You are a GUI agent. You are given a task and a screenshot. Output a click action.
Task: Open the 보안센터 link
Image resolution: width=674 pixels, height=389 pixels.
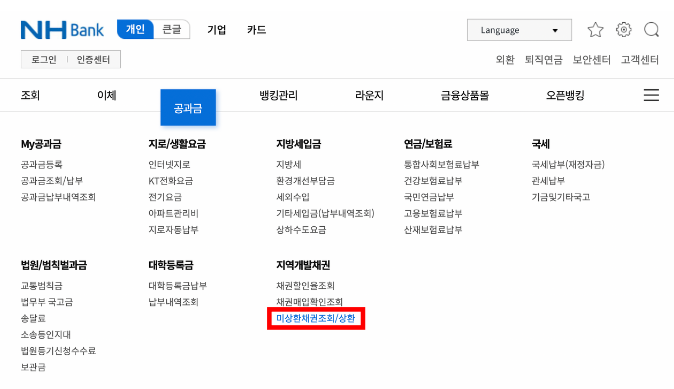tap(591, 60)
